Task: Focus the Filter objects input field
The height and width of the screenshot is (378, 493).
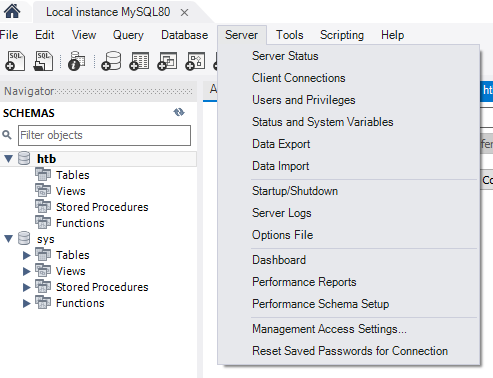Action: (x=104, y=135)
